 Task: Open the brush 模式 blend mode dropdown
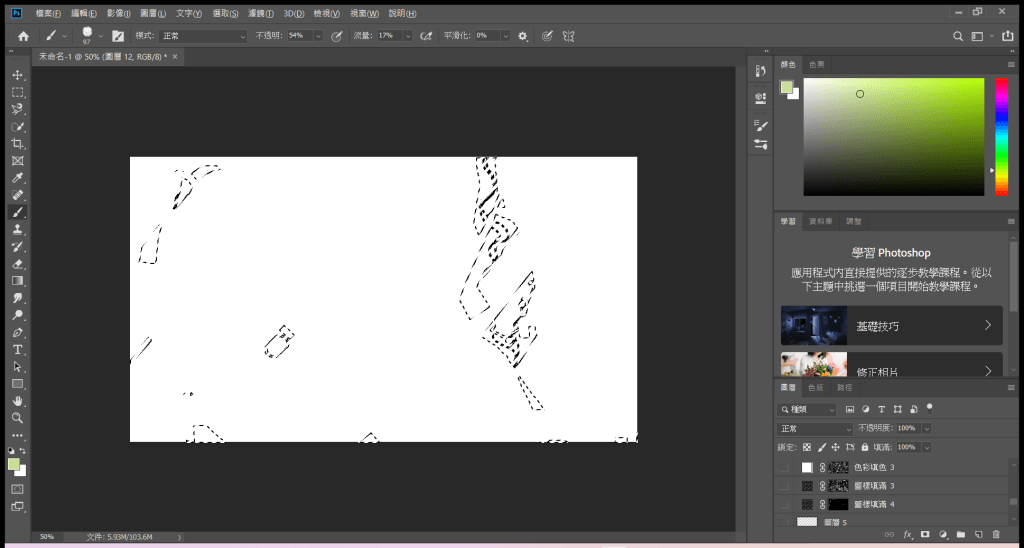pyautogui.click(x=203, y=35)
